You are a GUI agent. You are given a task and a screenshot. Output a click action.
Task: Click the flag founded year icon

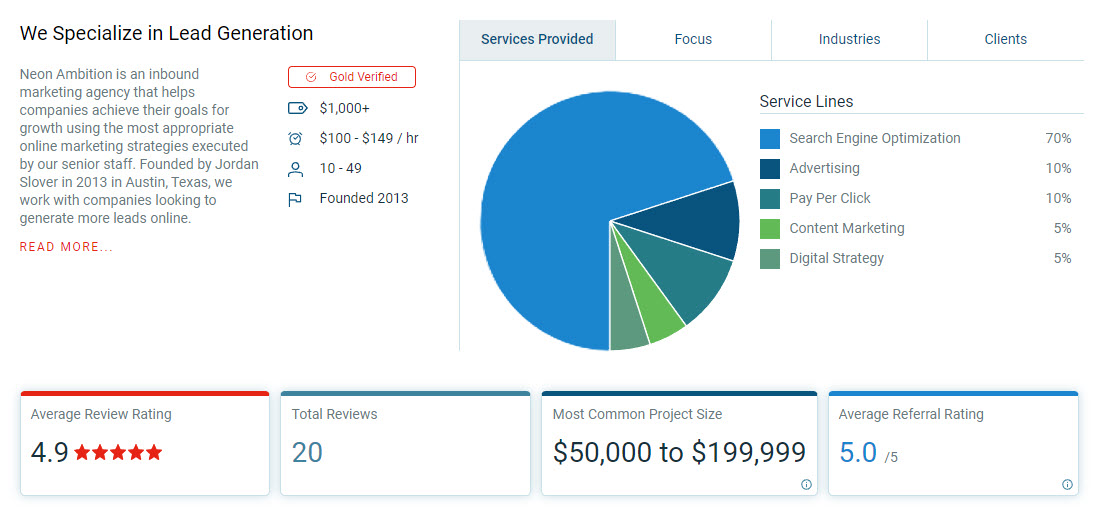[x=295, y=199]
